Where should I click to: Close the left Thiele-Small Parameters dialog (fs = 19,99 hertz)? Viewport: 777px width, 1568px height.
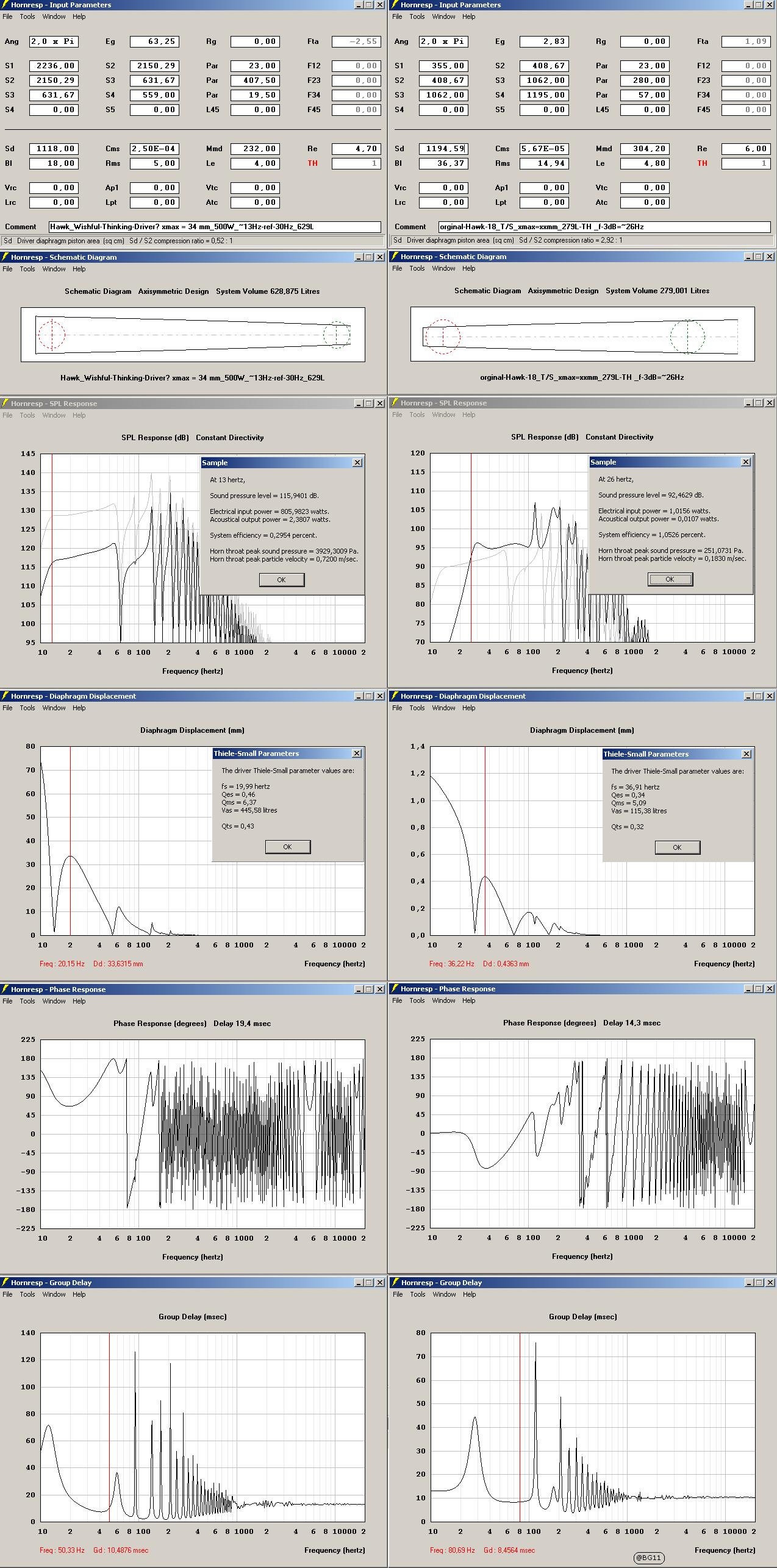coord(357,754)
